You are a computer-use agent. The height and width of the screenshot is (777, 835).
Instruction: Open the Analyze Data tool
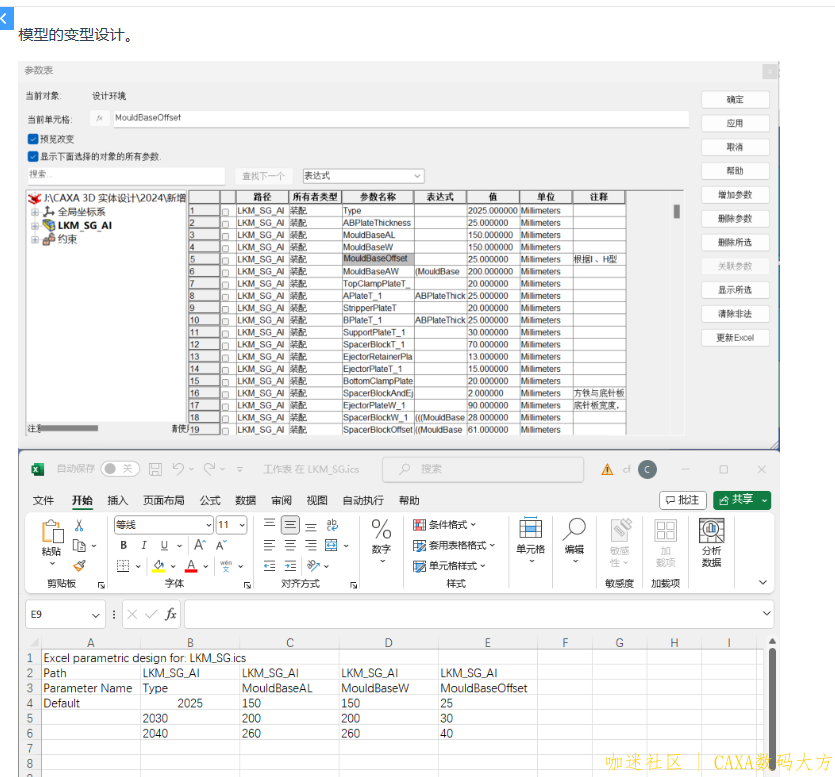(x=711, y=544)
